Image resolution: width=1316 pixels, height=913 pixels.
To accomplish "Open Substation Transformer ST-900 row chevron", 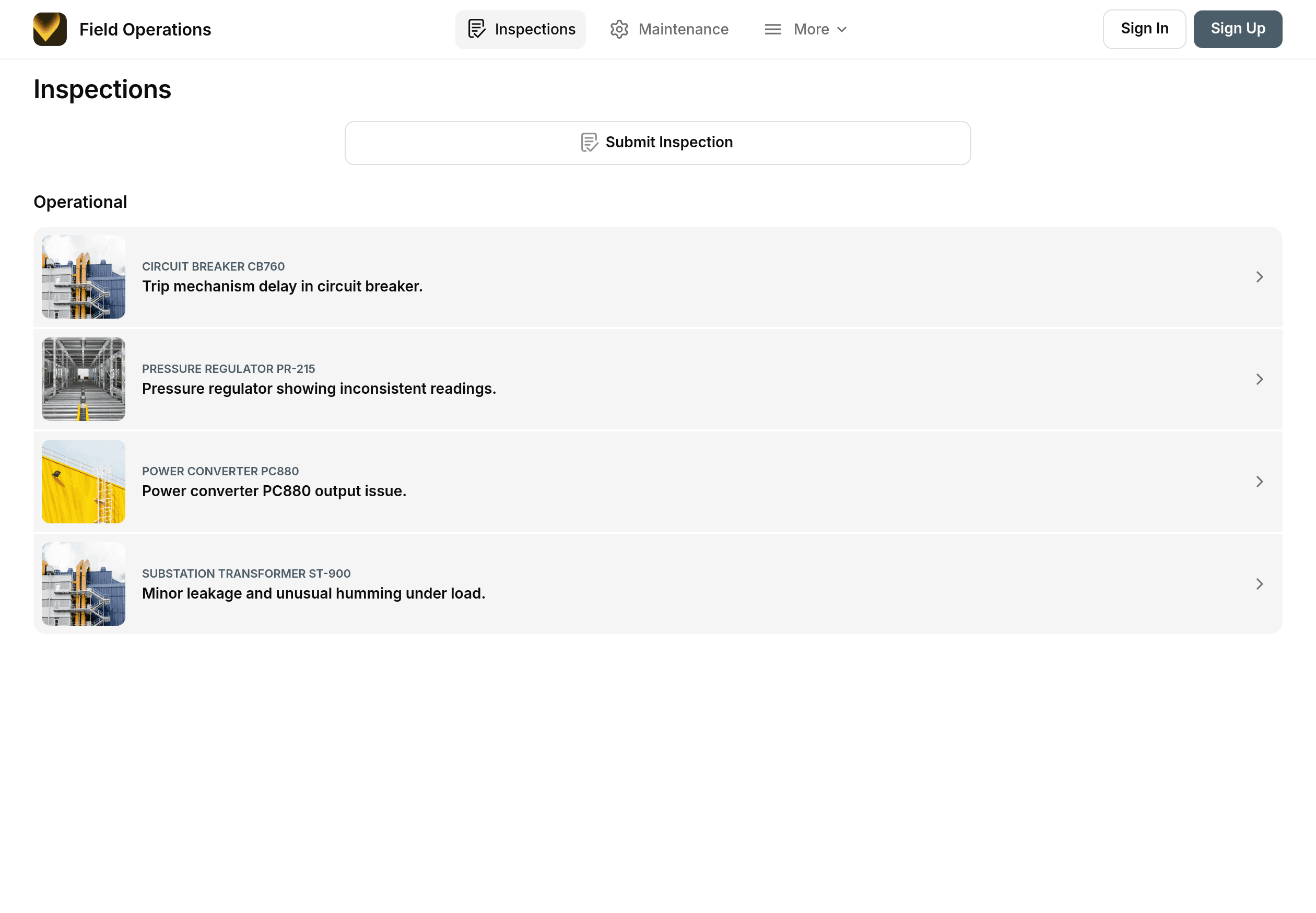I will [1260, 584].
